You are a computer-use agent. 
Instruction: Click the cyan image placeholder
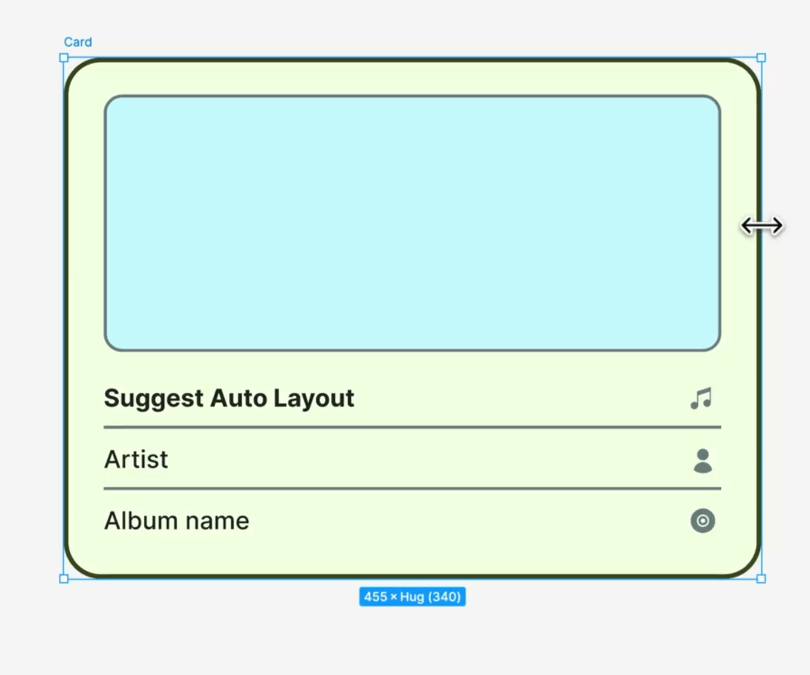click(412, 222)
